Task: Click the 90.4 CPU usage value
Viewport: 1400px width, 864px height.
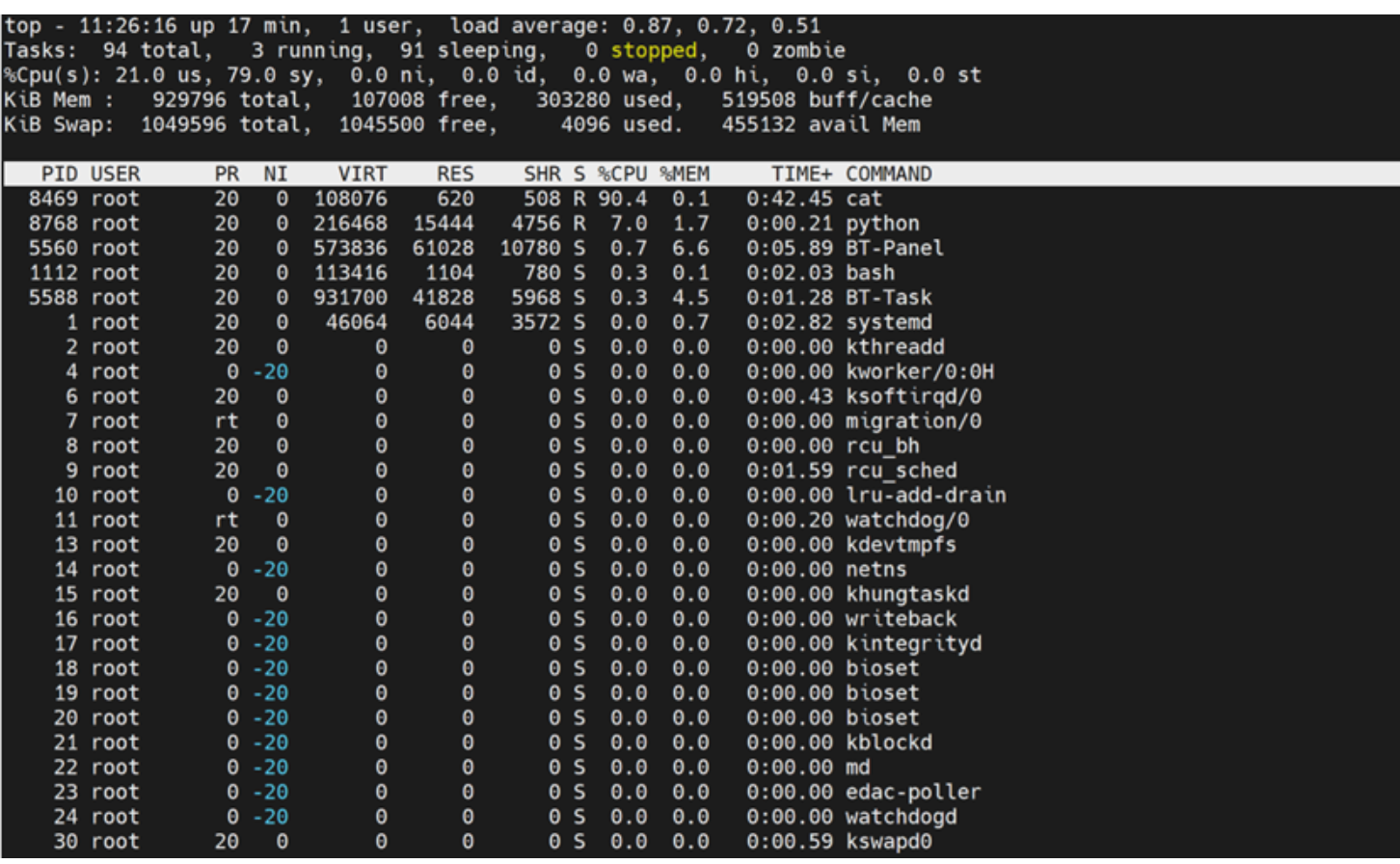Action: pos(628,199)
